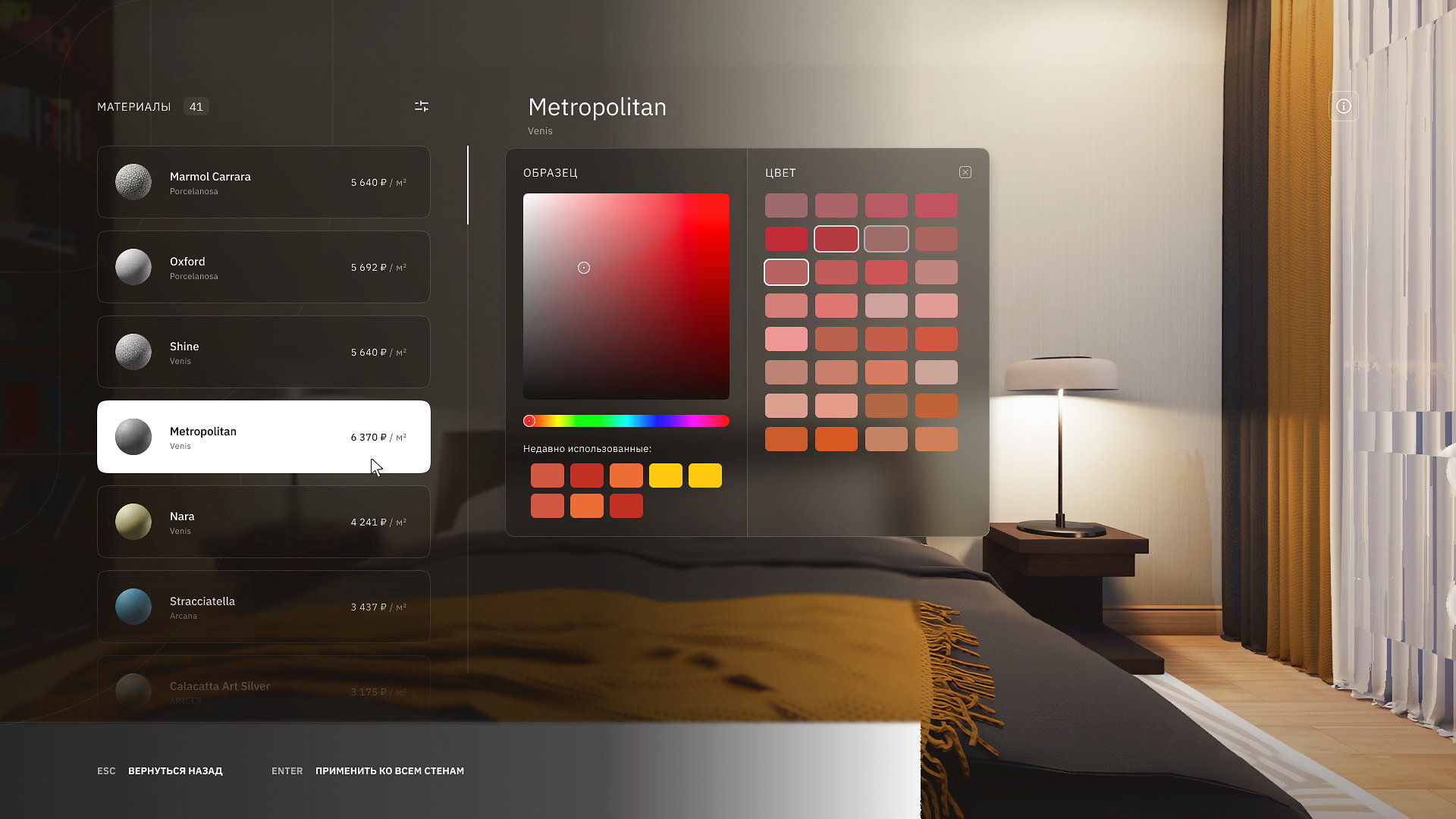Click the blue Stracciatella material sphere

pyautogui.click(x=133, y=607)
